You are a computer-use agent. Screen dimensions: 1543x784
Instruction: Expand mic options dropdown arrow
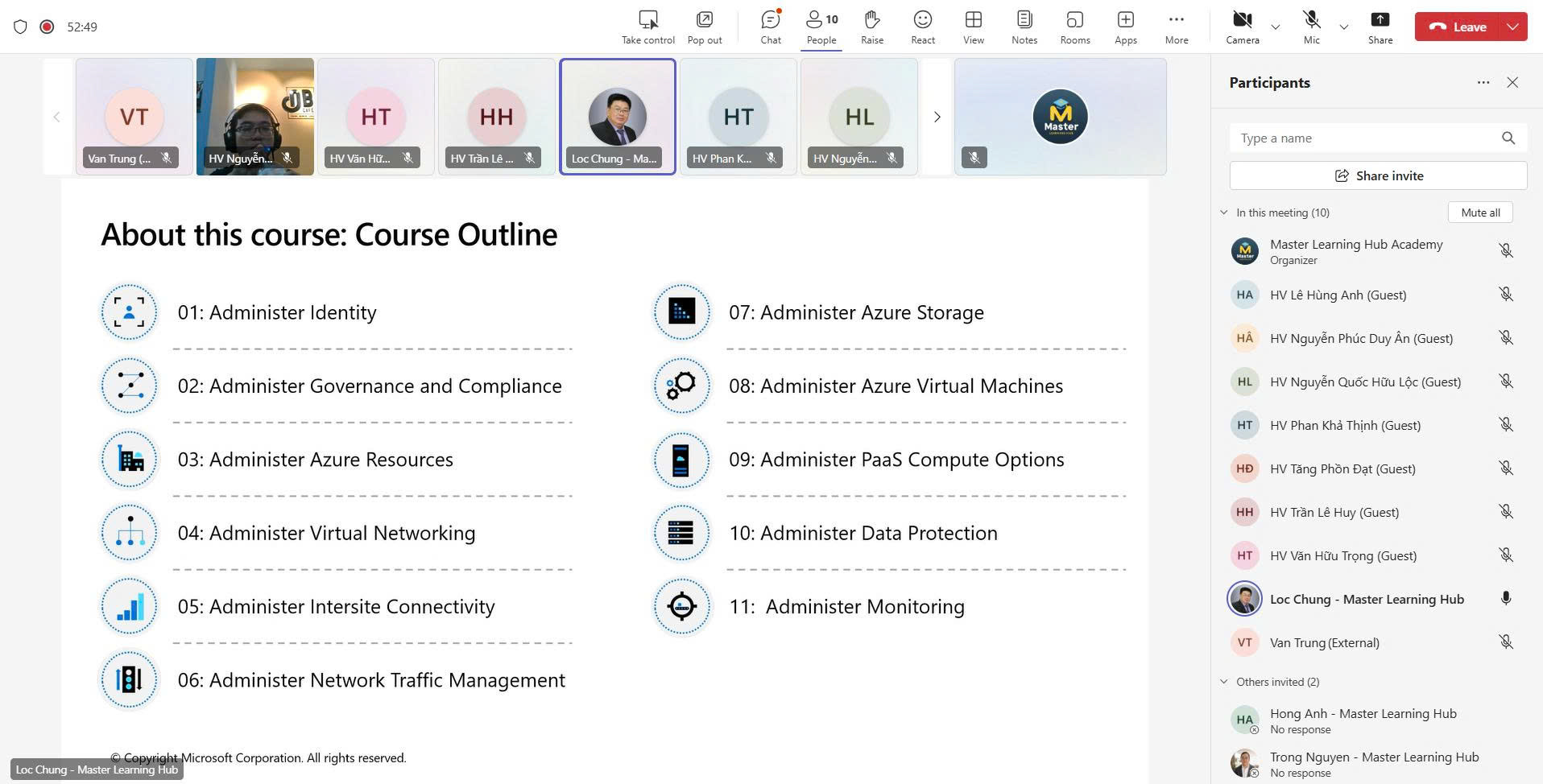1344,27
